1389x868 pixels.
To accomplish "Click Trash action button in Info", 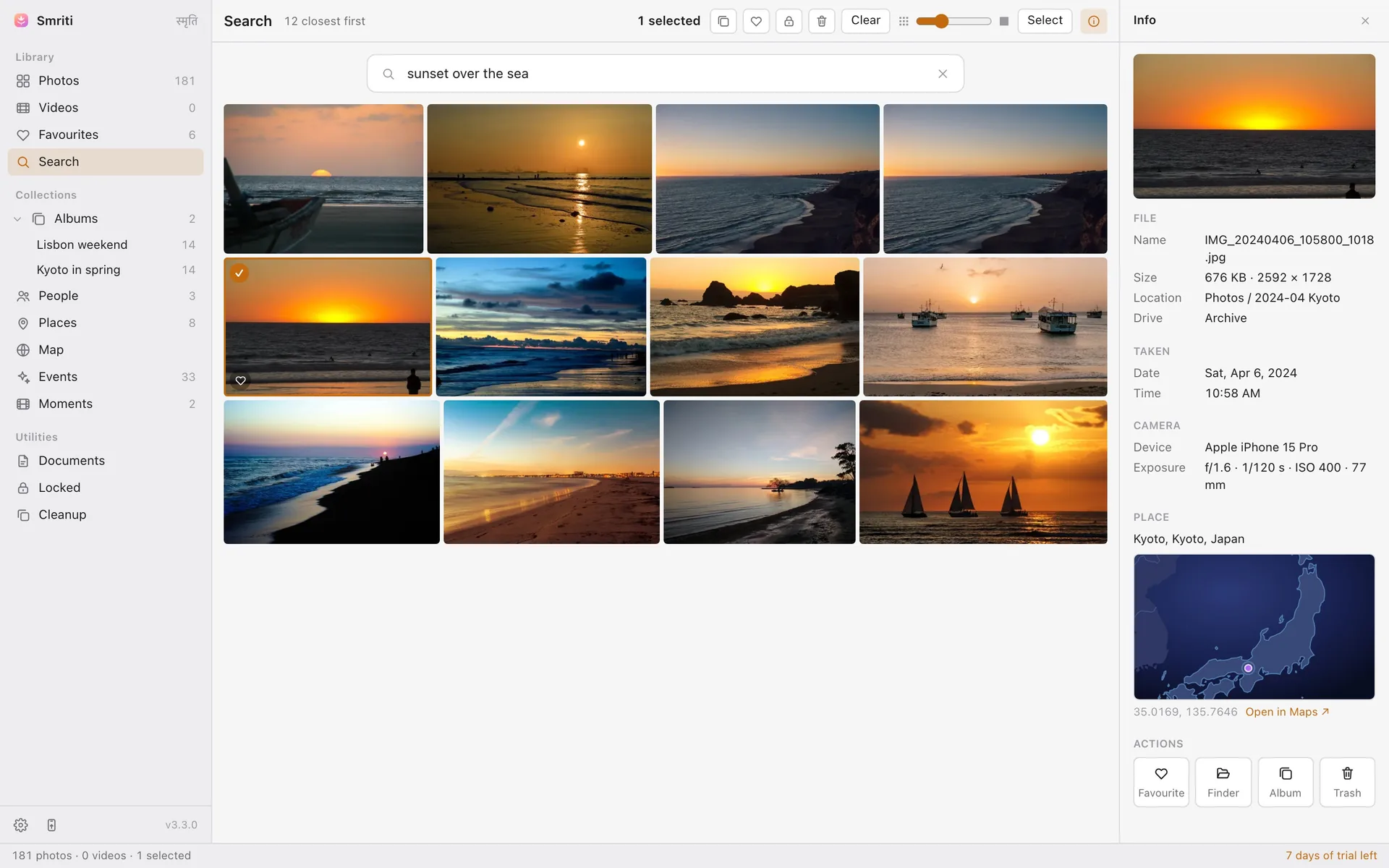I will [x=1347, y=782].
